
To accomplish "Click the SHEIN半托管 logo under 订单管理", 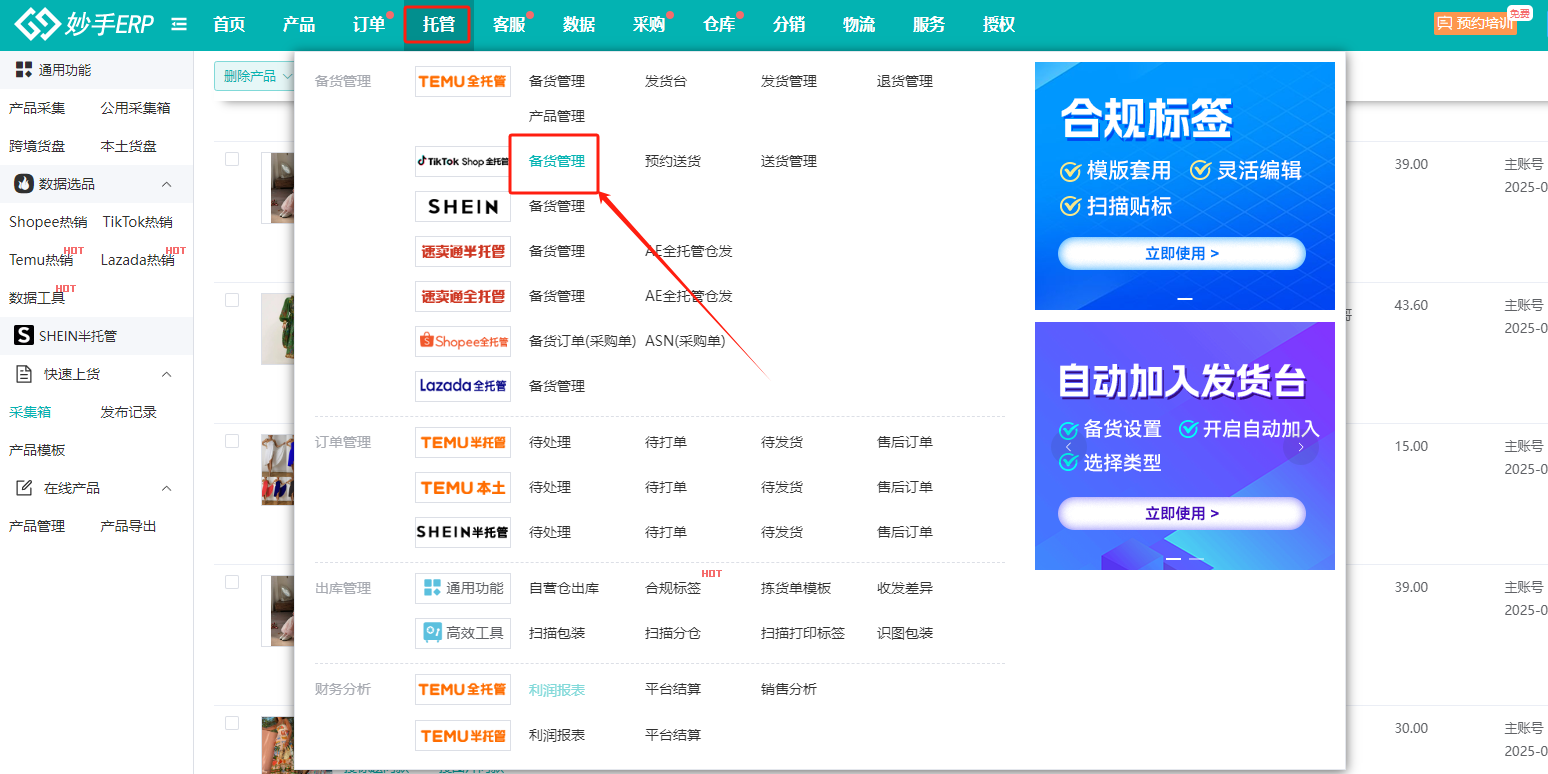I will point(463,532).
